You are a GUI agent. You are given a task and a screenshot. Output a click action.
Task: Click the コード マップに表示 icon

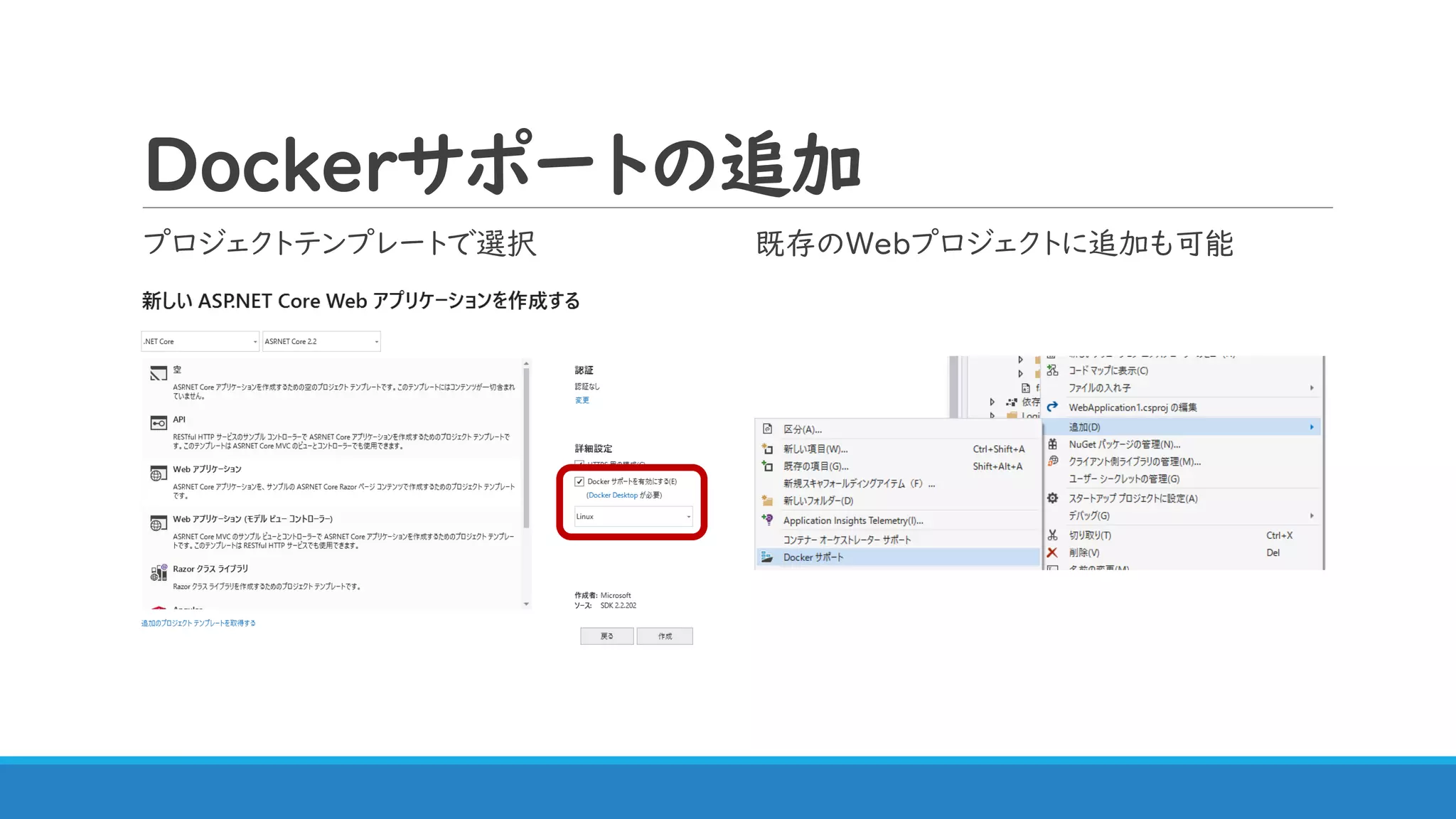[x=1053, y=370]
